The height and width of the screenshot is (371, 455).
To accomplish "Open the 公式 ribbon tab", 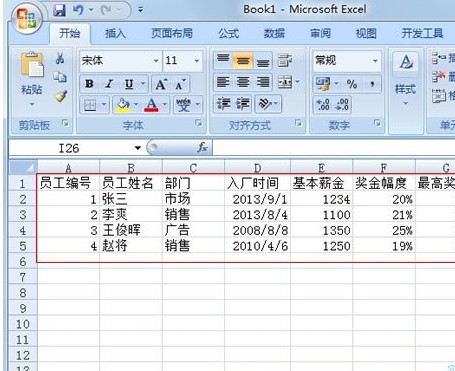I will 228,33.
